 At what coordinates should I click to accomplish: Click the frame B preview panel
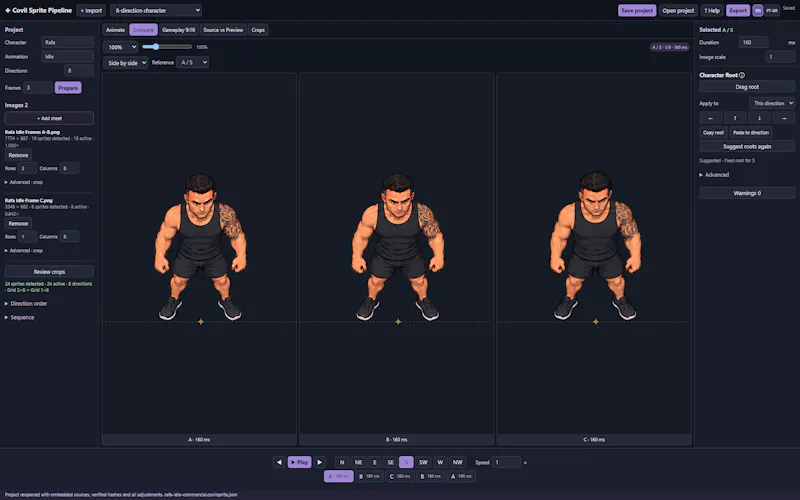396,259
